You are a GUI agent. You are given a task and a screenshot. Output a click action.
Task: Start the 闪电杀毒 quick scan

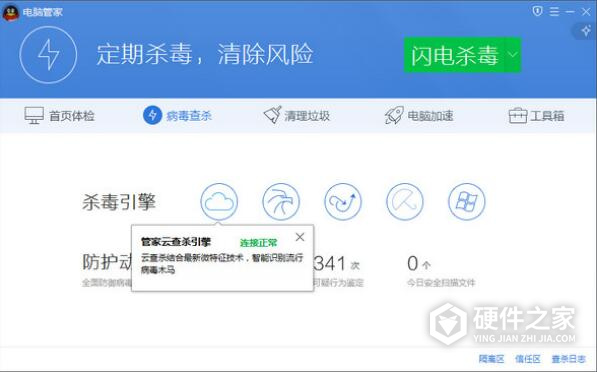(x=455, y=55)
